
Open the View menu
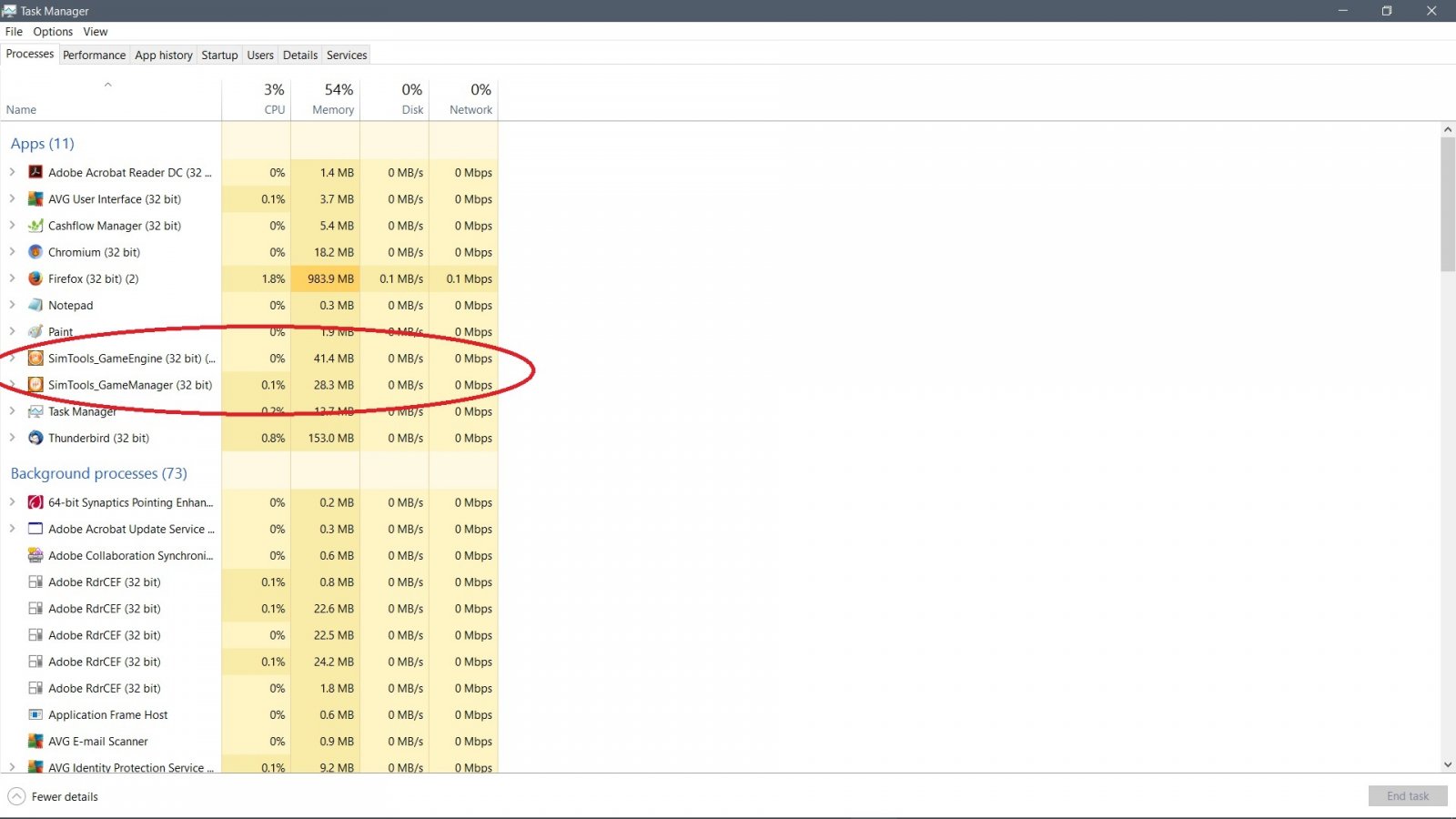click(x=96, y=32)
